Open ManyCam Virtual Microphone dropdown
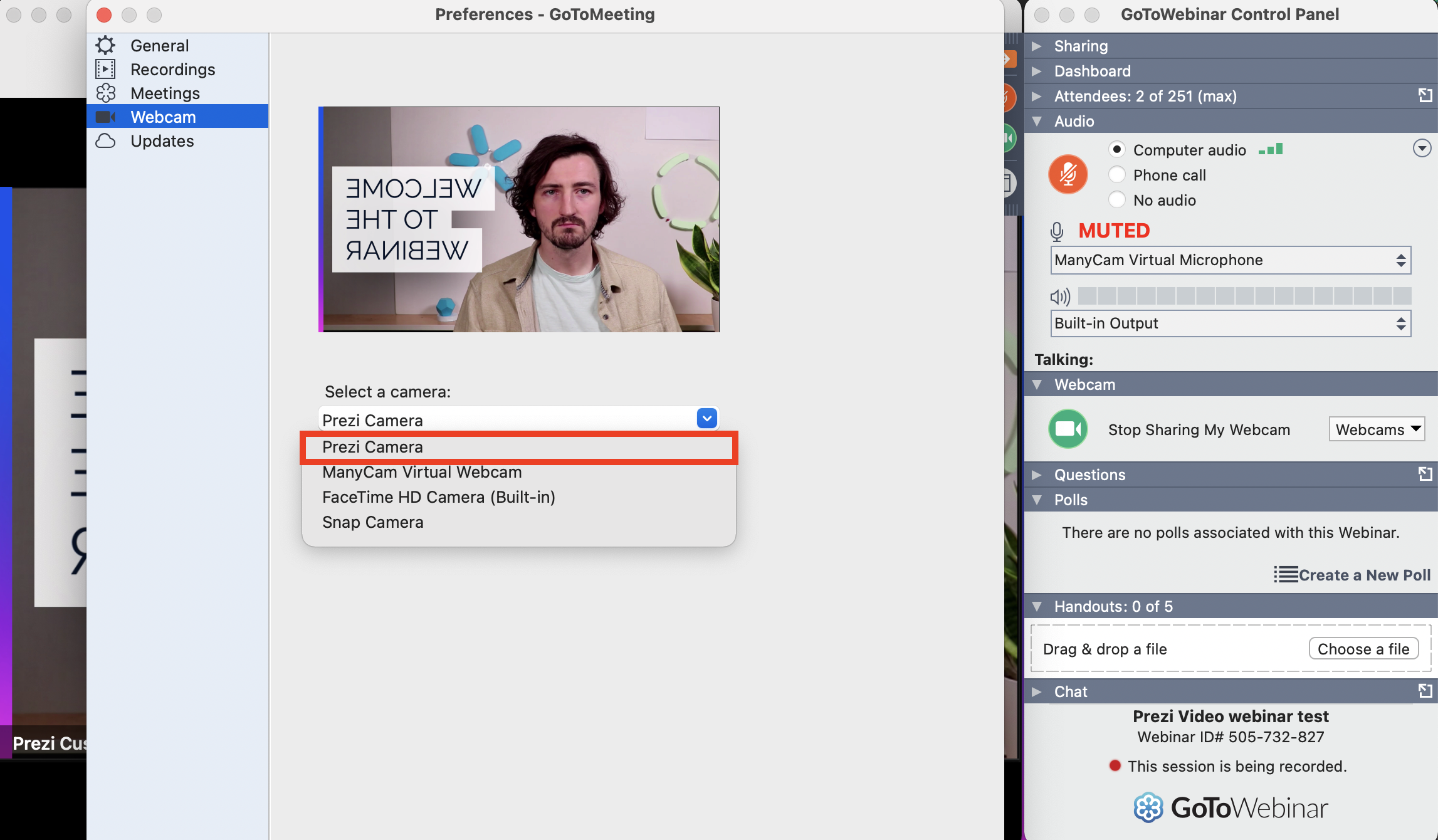 pyautogui.click(x=1230, y=260)
